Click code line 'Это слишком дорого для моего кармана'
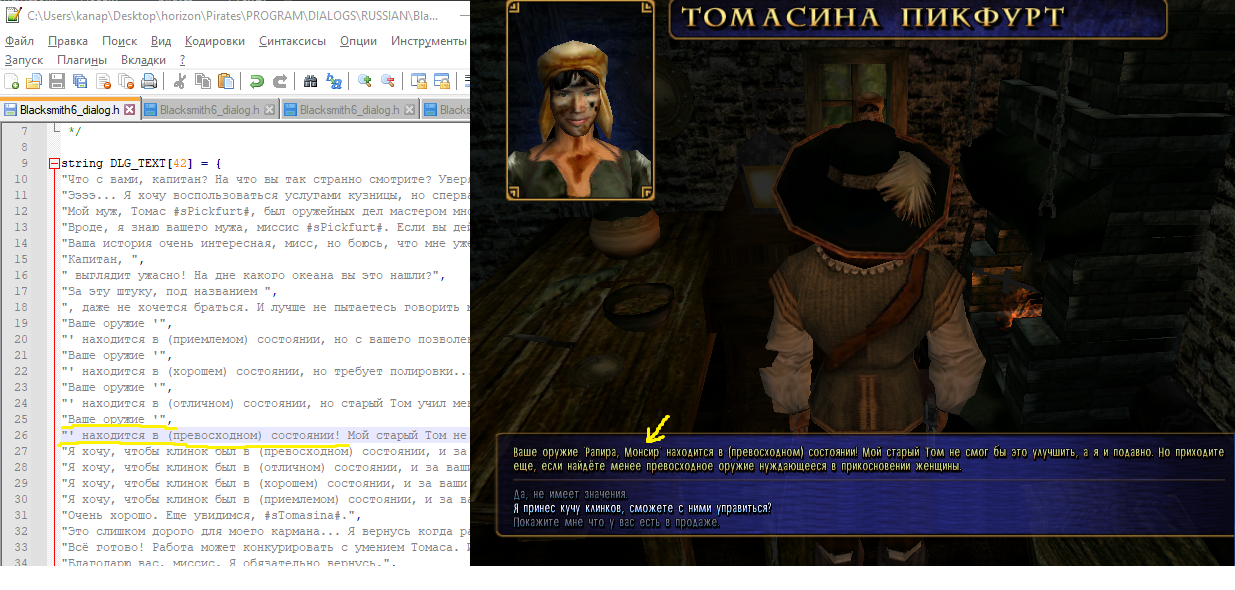This screenshot has width=1235, height=590. [264, 531]
